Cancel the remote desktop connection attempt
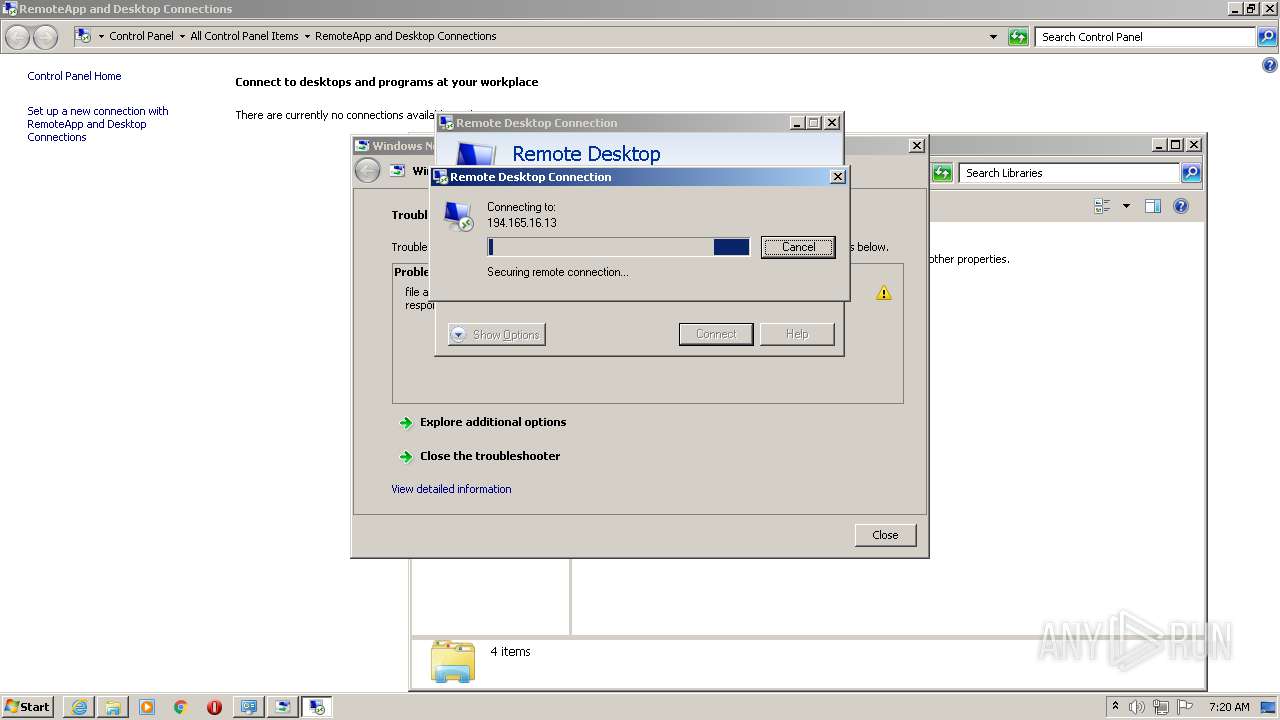This screenshot has width=1280, height=720. 797,247
